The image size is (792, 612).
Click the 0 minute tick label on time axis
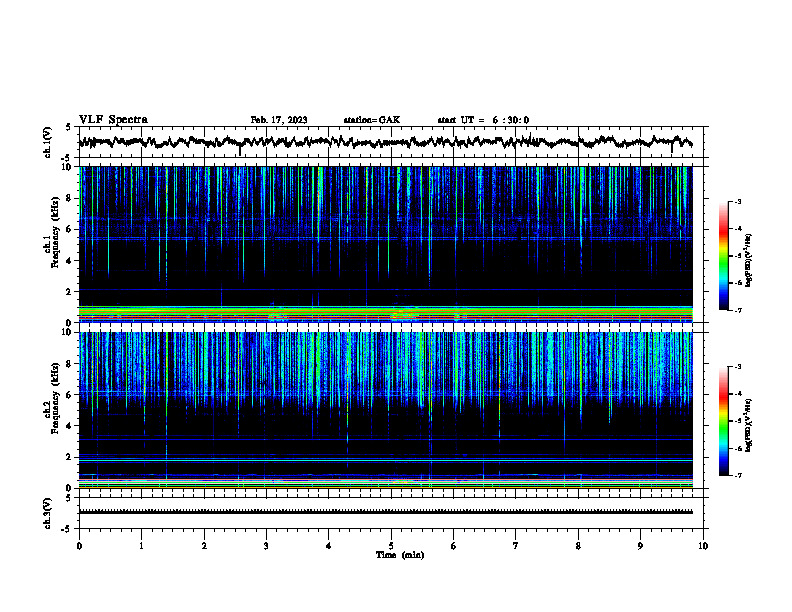tap(79, 546)
